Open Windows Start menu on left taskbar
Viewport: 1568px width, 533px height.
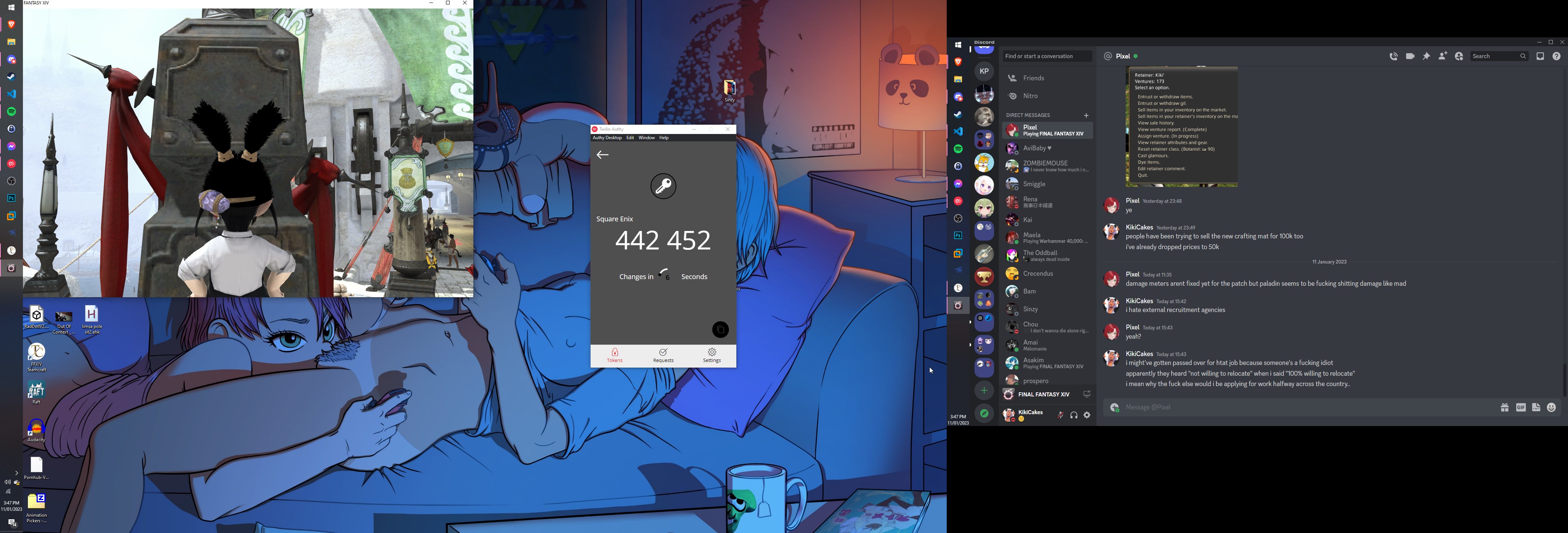pos(11,7)
